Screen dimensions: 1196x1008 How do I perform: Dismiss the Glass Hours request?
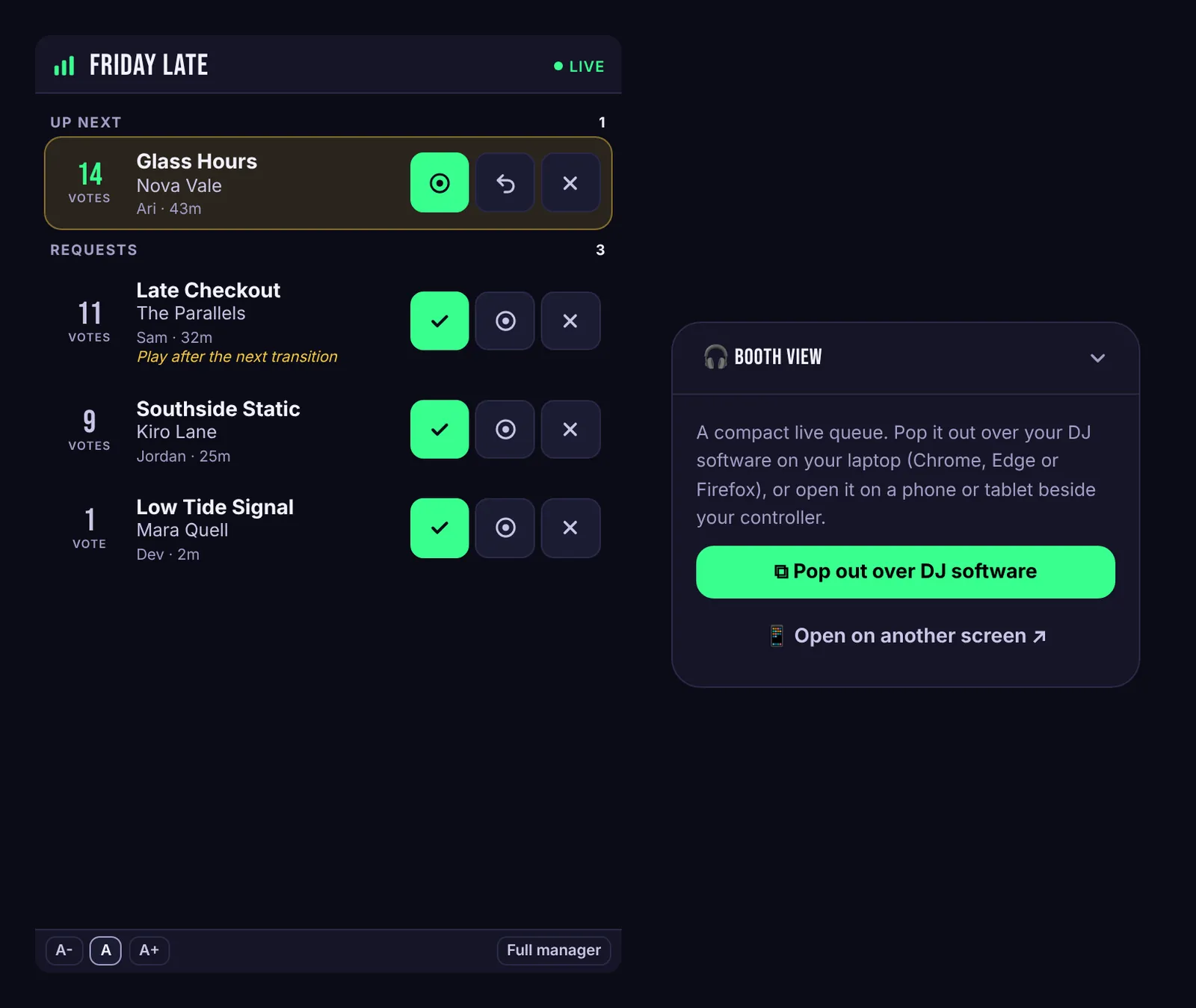(x=570, y=183)
